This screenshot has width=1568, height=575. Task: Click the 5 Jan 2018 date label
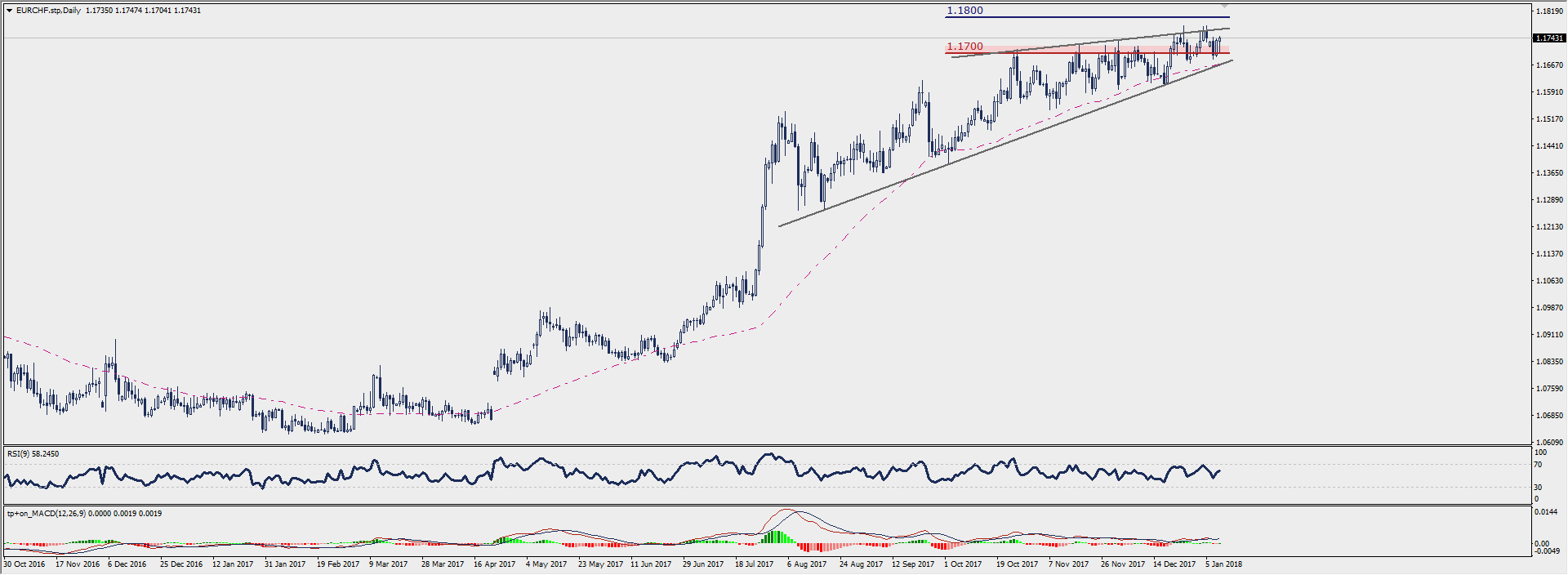(1223, 564)
